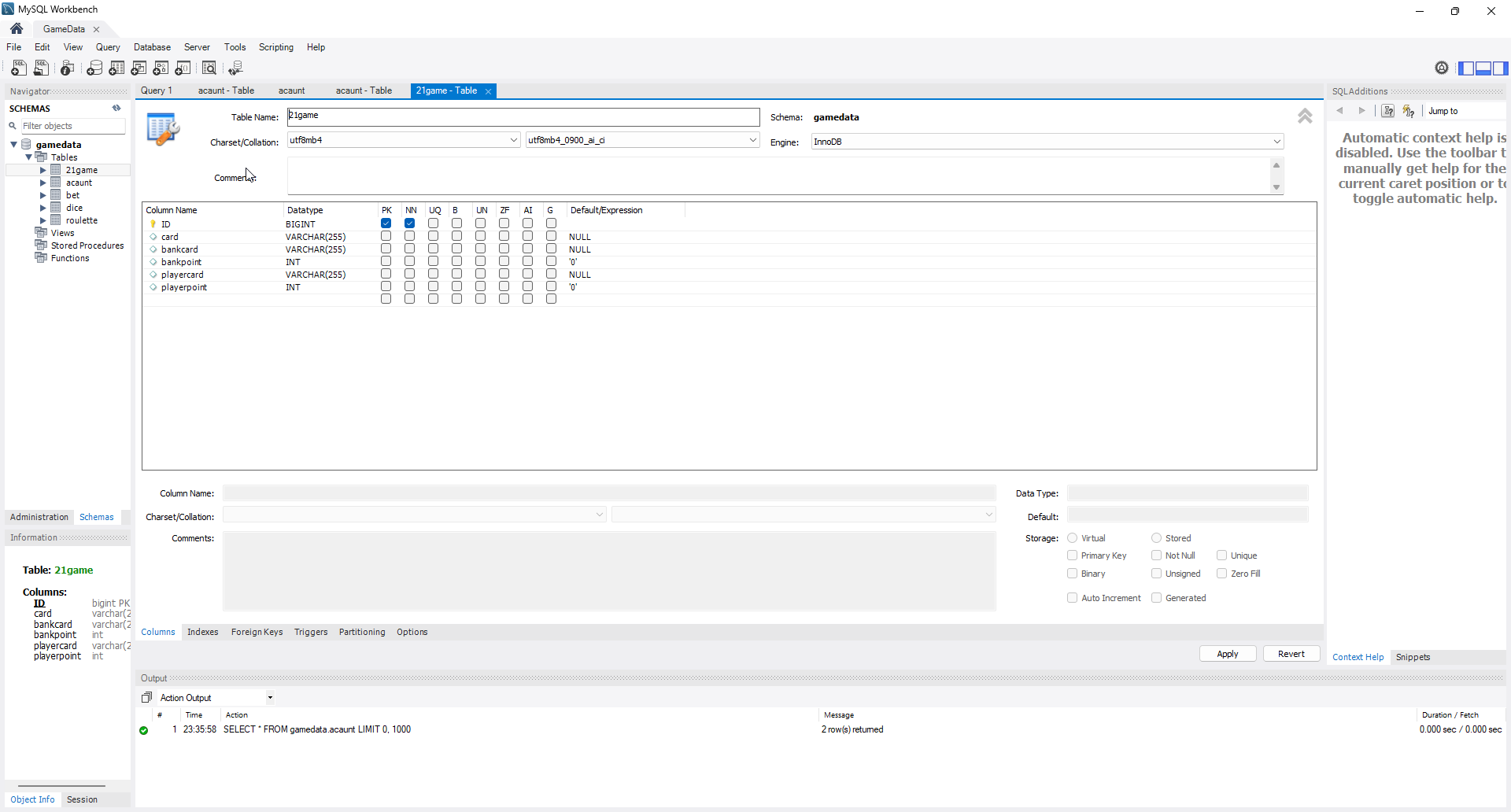Collapse the Tables tree node
1511x812 pixels.
[x=29, y=157]
